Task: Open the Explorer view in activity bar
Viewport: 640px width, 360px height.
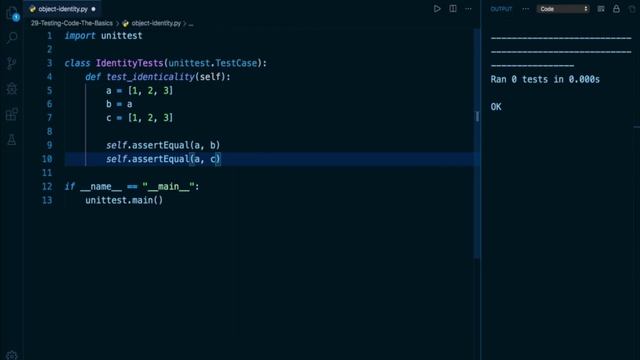Action: [x=12, y=13]
